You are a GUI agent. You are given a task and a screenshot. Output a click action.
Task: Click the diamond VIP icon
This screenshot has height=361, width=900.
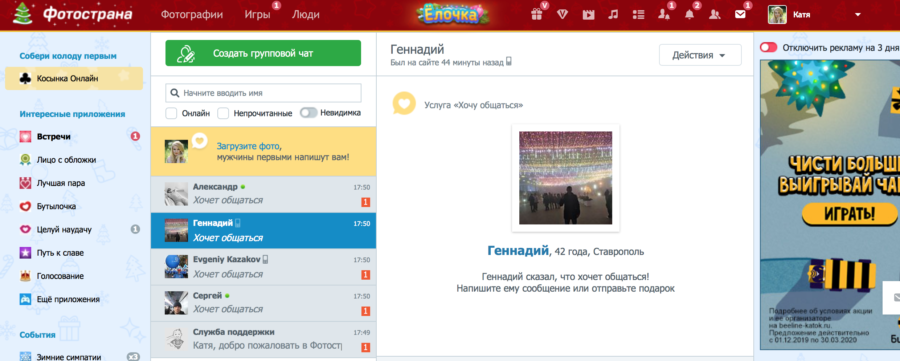(562, 15)
